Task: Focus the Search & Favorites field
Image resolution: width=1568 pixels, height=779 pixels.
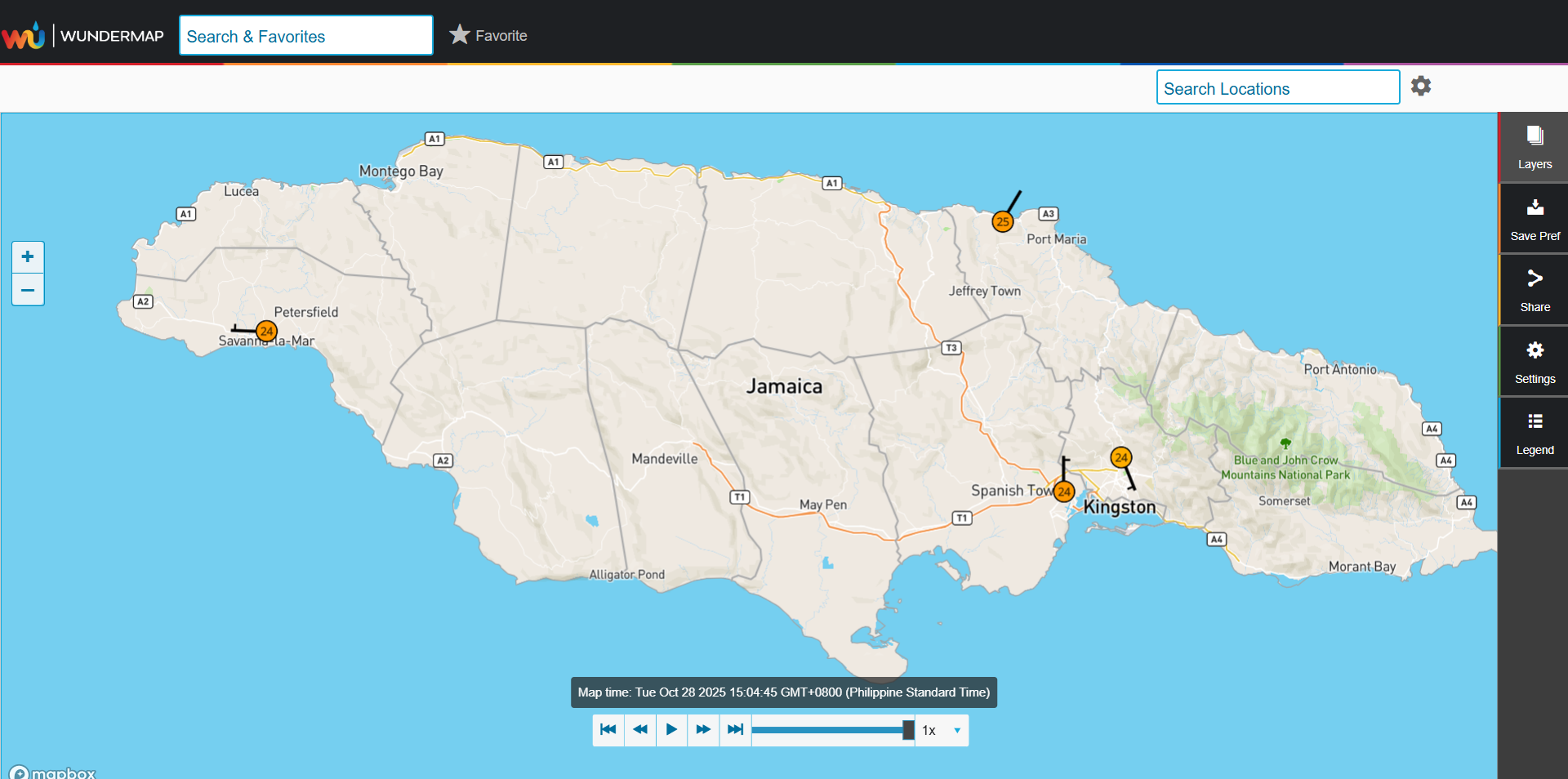Action: (305, 36)
